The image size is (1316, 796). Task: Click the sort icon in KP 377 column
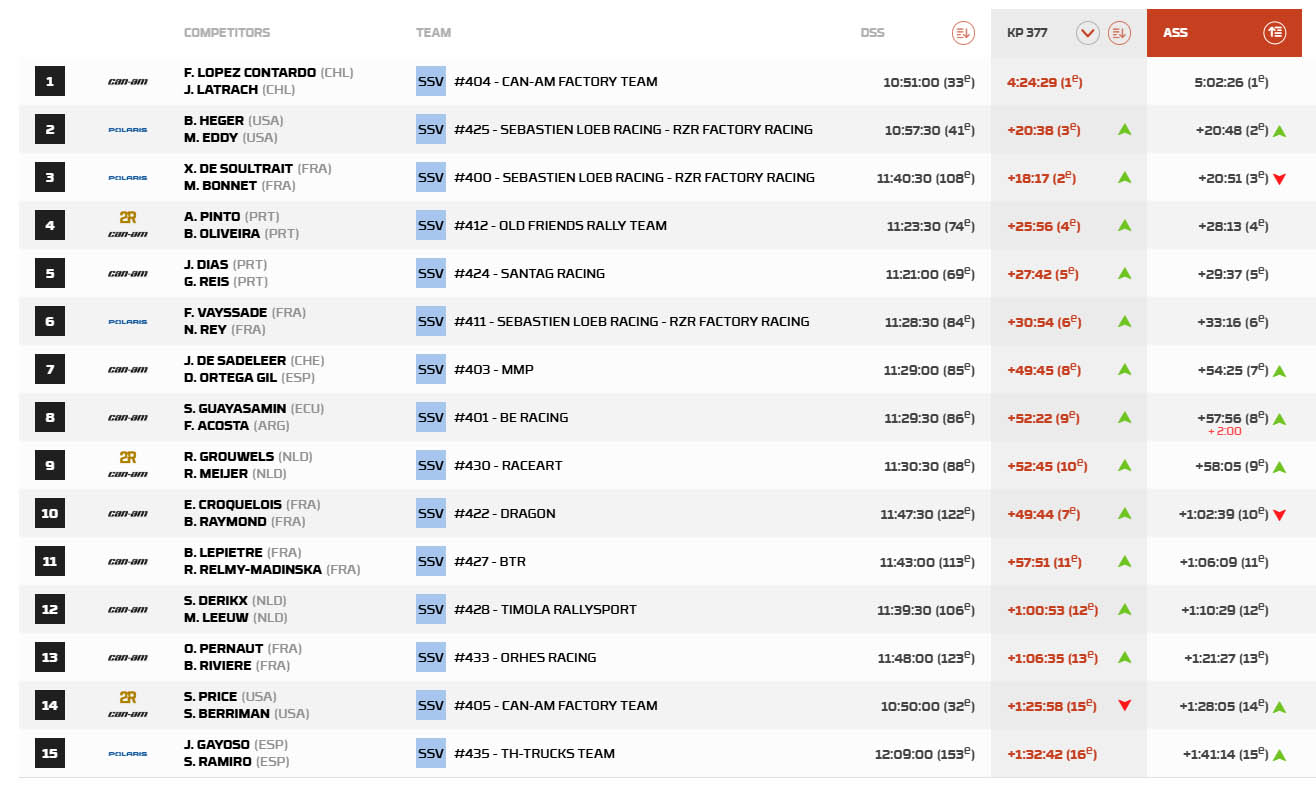[x=1119, y=33]
